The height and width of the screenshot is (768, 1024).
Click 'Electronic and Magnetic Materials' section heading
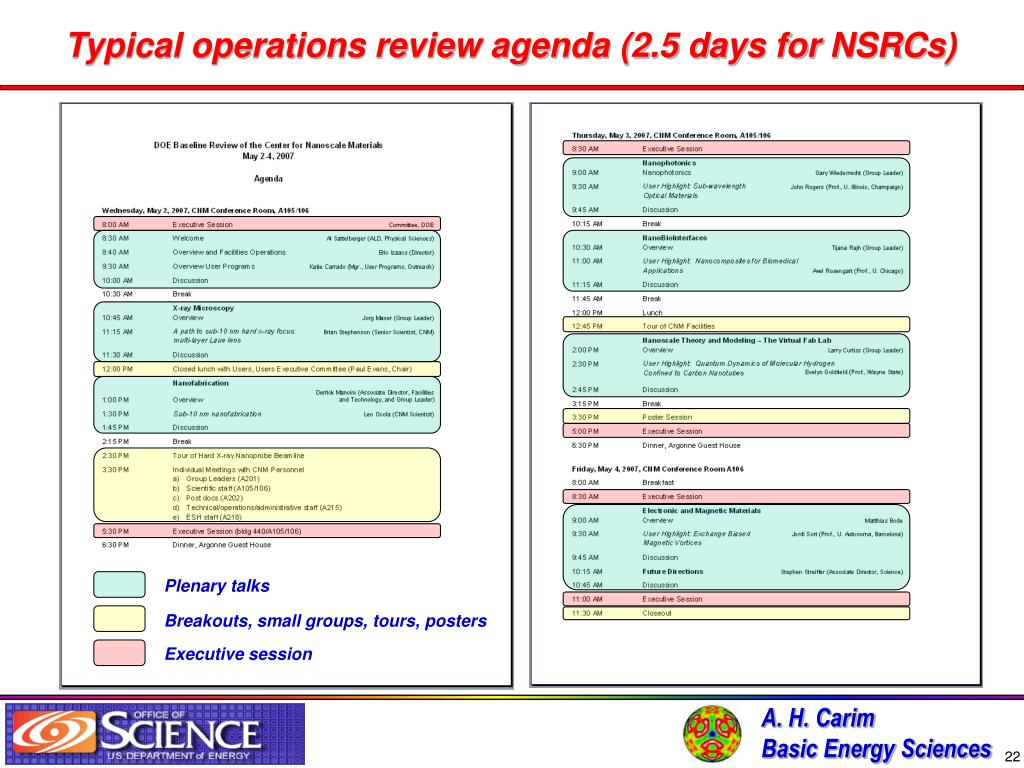coord(701,511)
